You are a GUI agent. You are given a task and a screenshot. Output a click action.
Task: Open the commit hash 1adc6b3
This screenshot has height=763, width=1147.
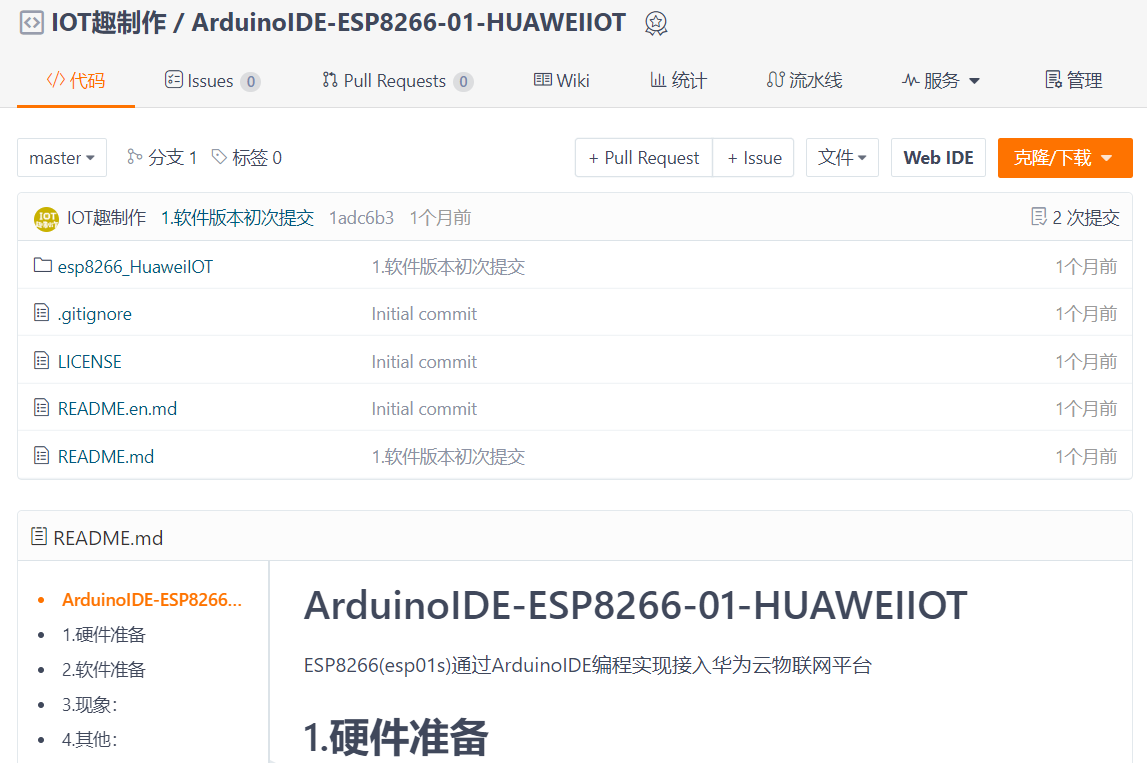click(361, 217)
